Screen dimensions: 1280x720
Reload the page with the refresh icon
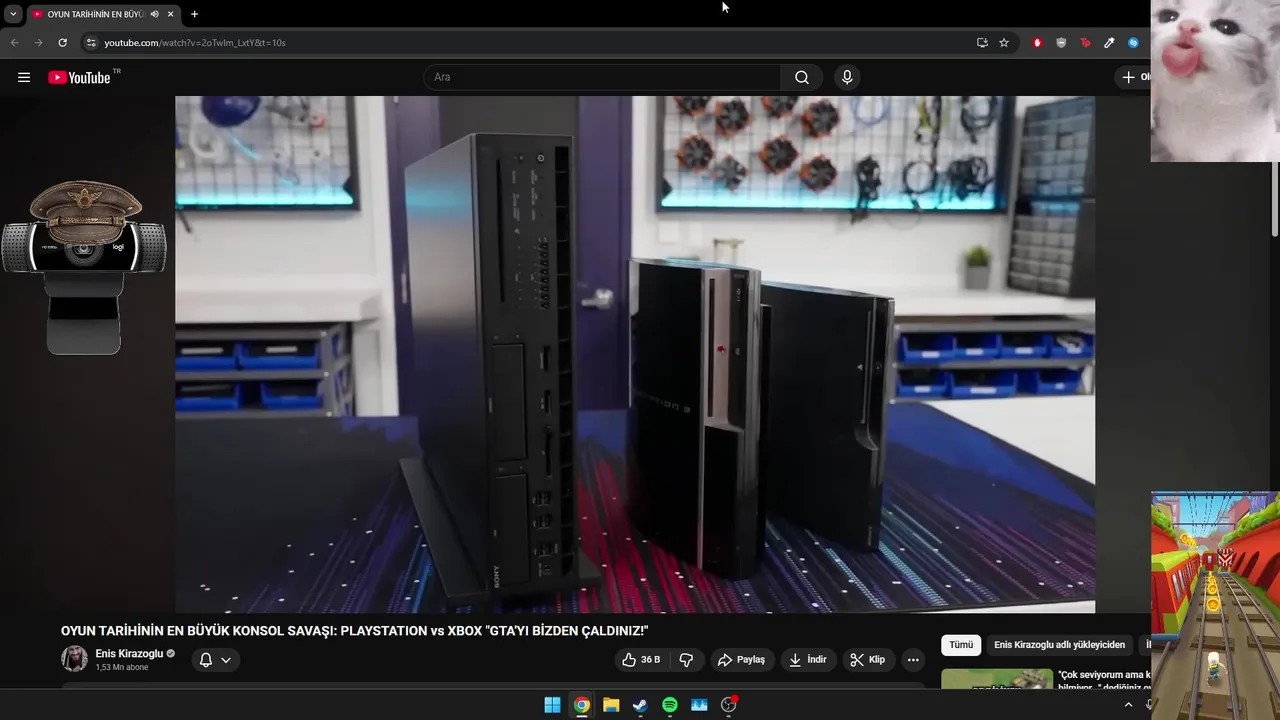point(62,43)
